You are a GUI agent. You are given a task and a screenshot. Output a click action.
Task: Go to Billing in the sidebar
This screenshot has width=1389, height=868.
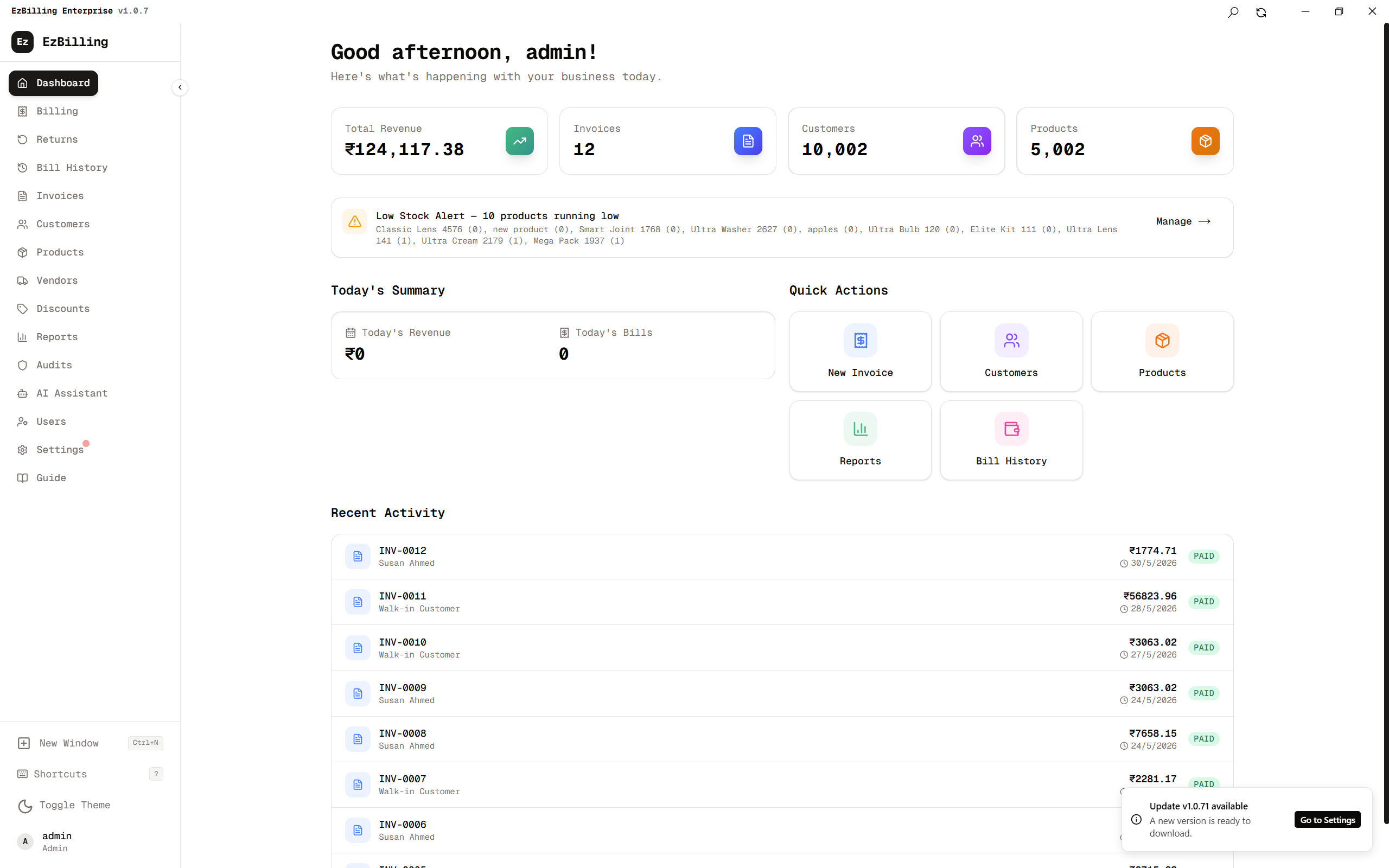(57, 111)
